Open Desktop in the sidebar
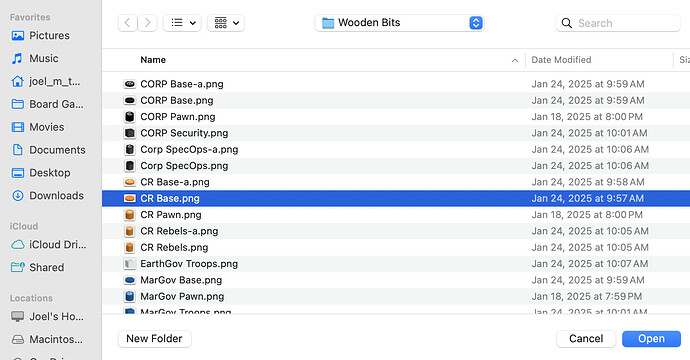The image size is (690, 360). (x=40, y=173)
